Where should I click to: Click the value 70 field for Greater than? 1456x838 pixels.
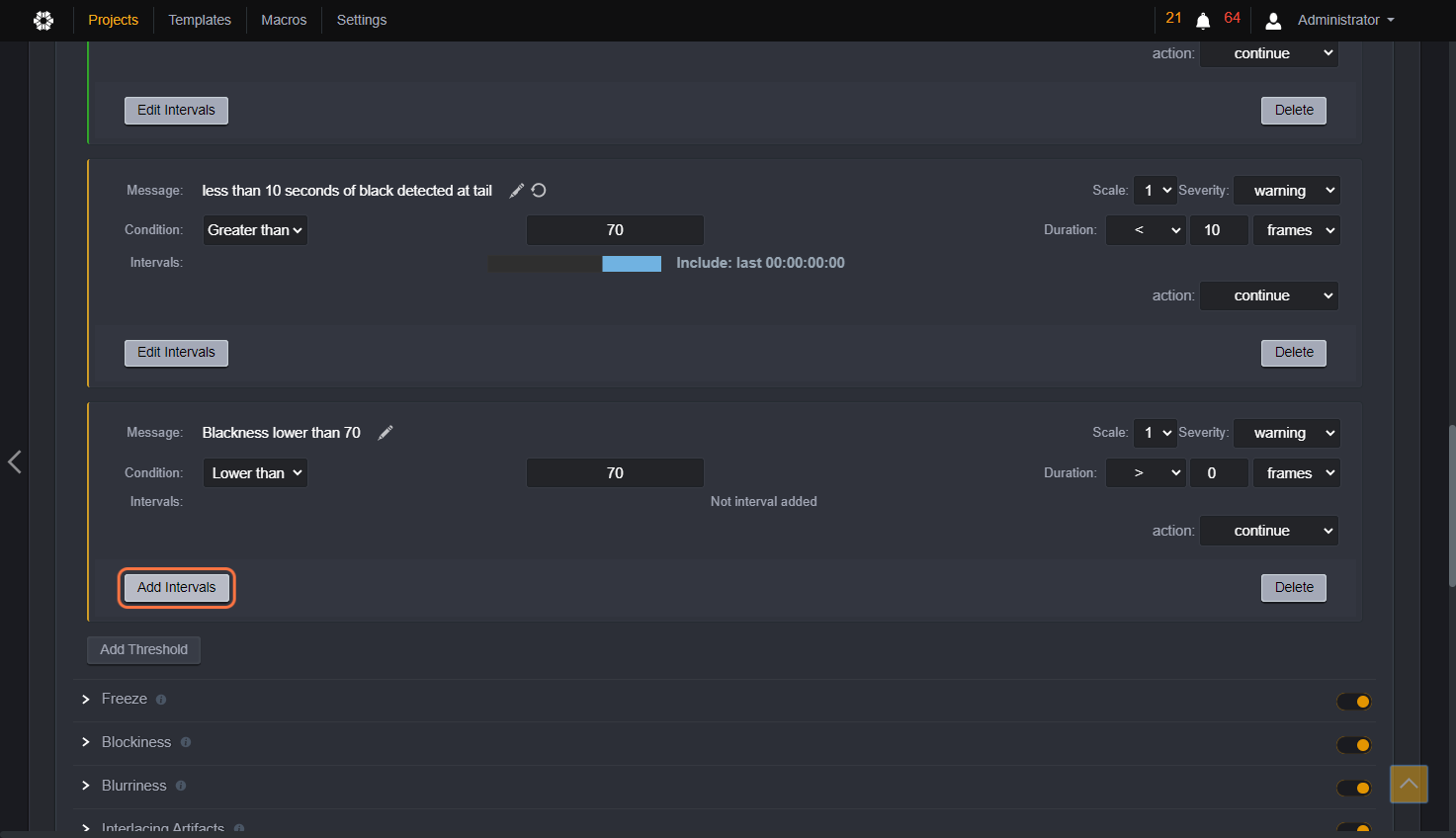(x=615, y=230)
